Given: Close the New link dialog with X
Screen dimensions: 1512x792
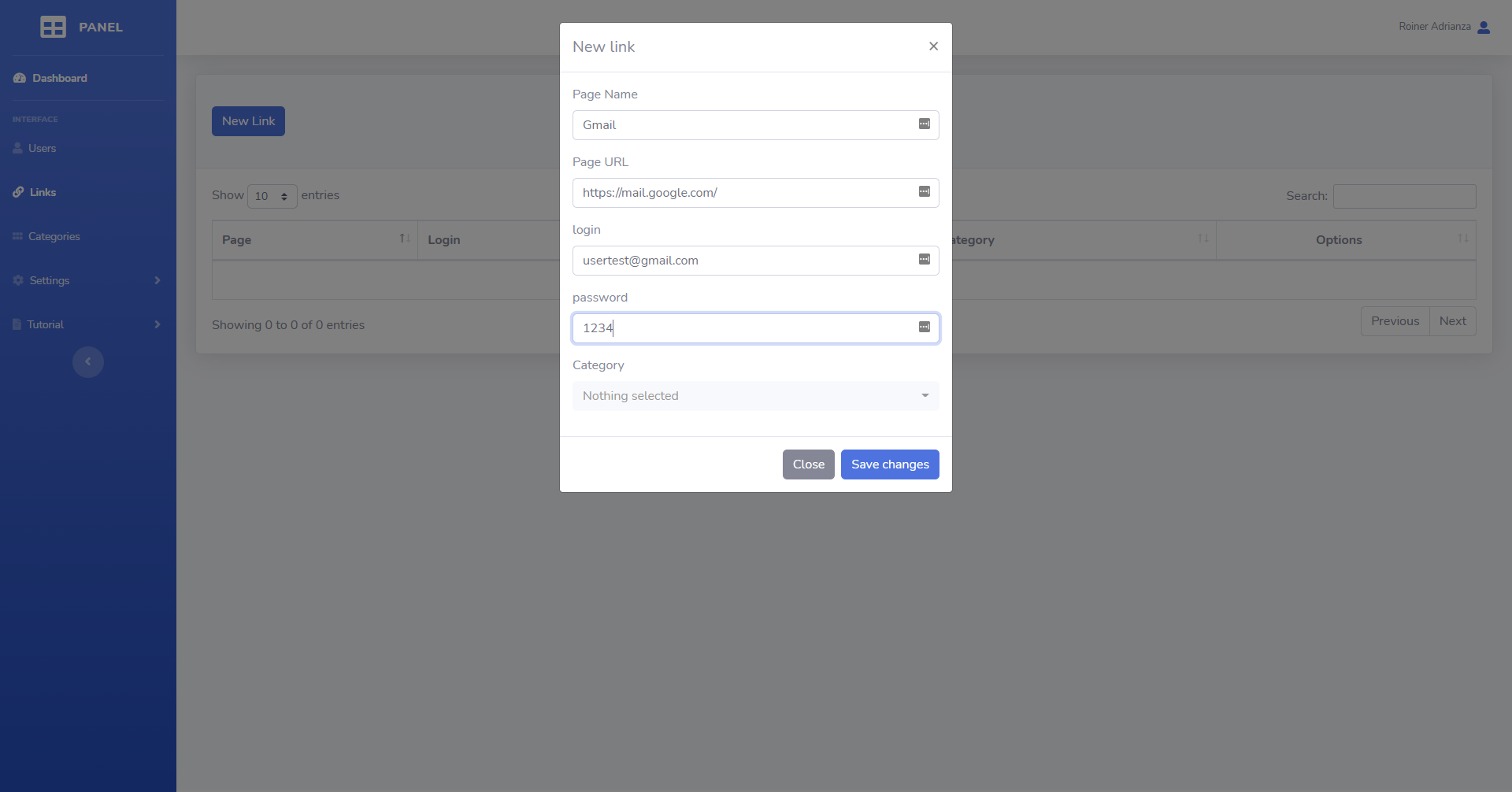Looking at the screenshot, I should [x=933, y=46].
